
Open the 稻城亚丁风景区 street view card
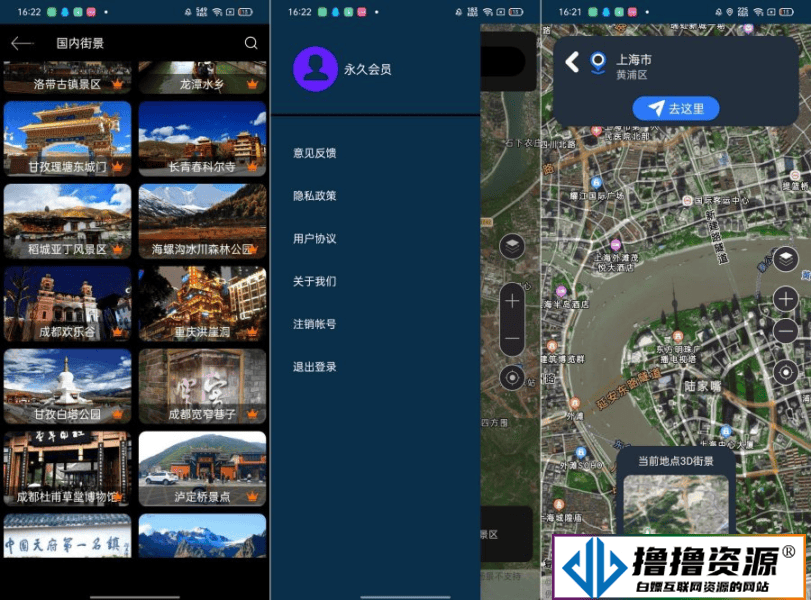tap(68, 221)
